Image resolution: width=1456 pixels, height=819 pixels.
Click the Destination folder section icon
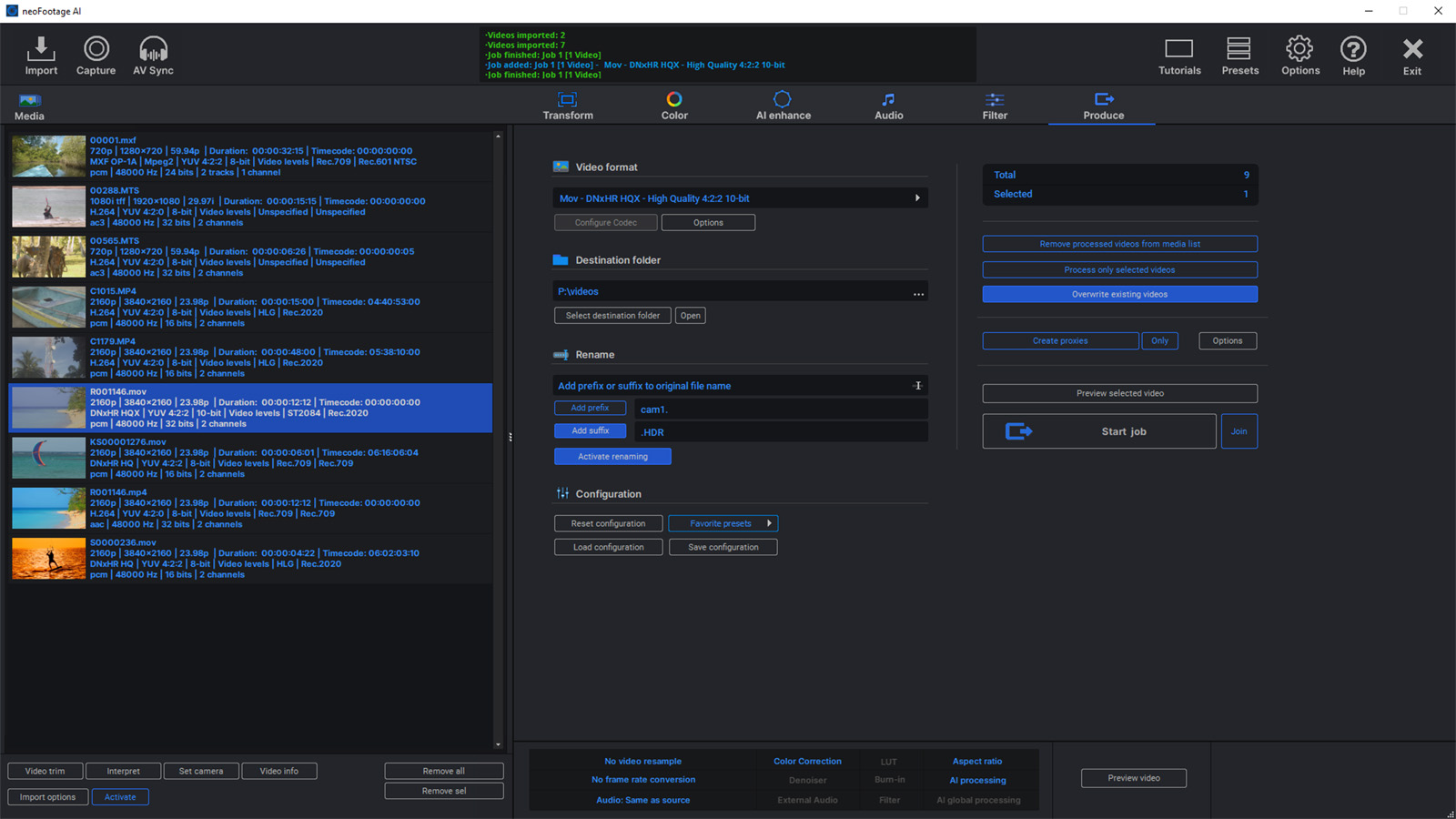pyautogui.click(x=561, y=259)
